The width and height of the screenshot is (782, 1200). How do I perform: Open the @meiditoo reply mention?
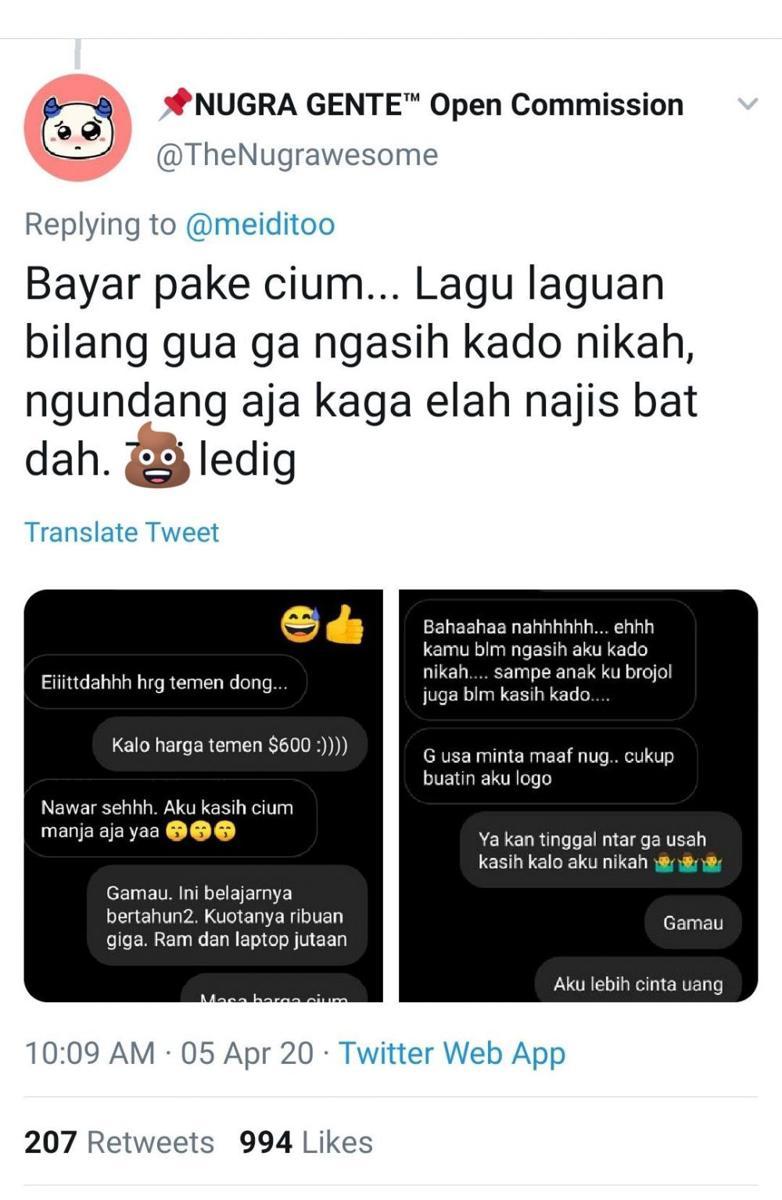tap(260, 224)
